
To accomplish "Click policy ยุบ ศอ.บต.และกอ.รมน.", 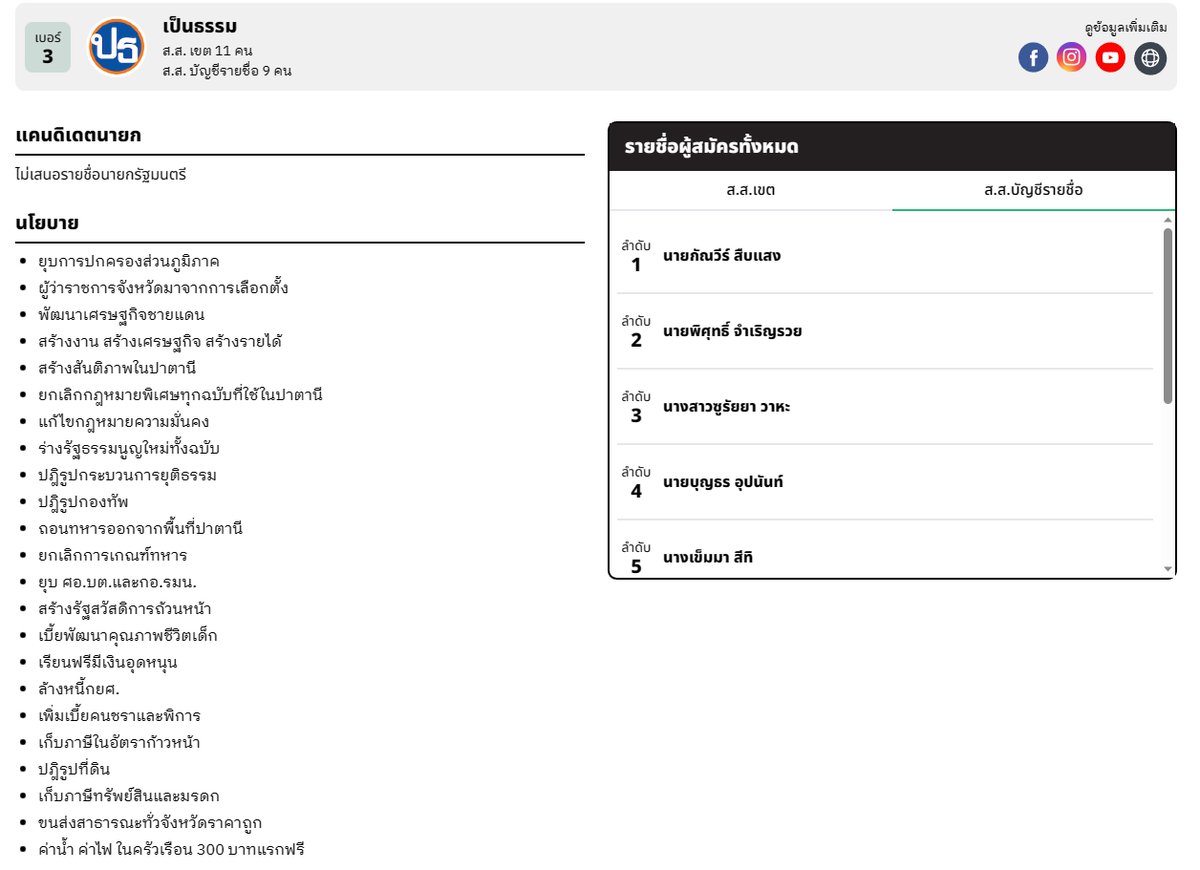I will tap(117, 582).
